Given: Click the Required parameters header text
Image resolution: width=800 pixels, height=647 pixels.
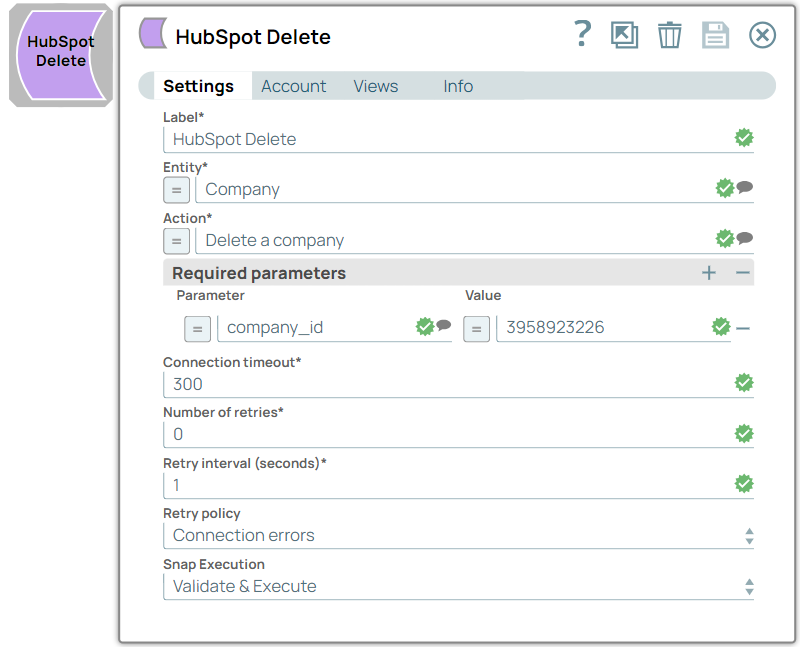Looking at the screenshot, I should pos(259,273).
